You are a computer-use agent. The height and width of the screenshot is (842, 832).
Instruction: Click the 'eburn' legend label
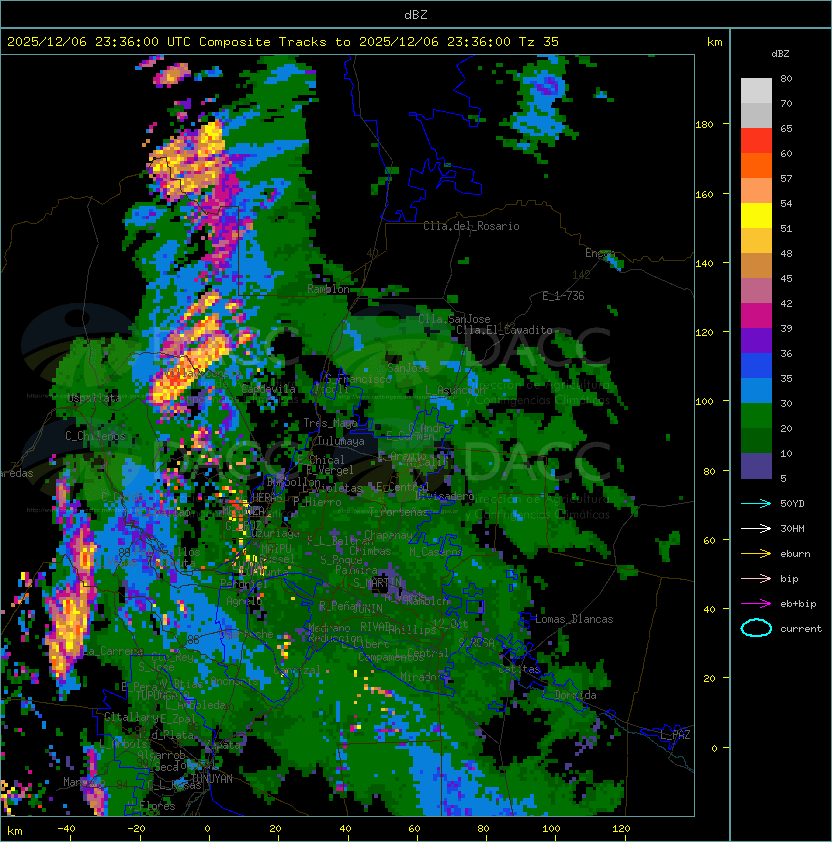[x=795, y=554]
